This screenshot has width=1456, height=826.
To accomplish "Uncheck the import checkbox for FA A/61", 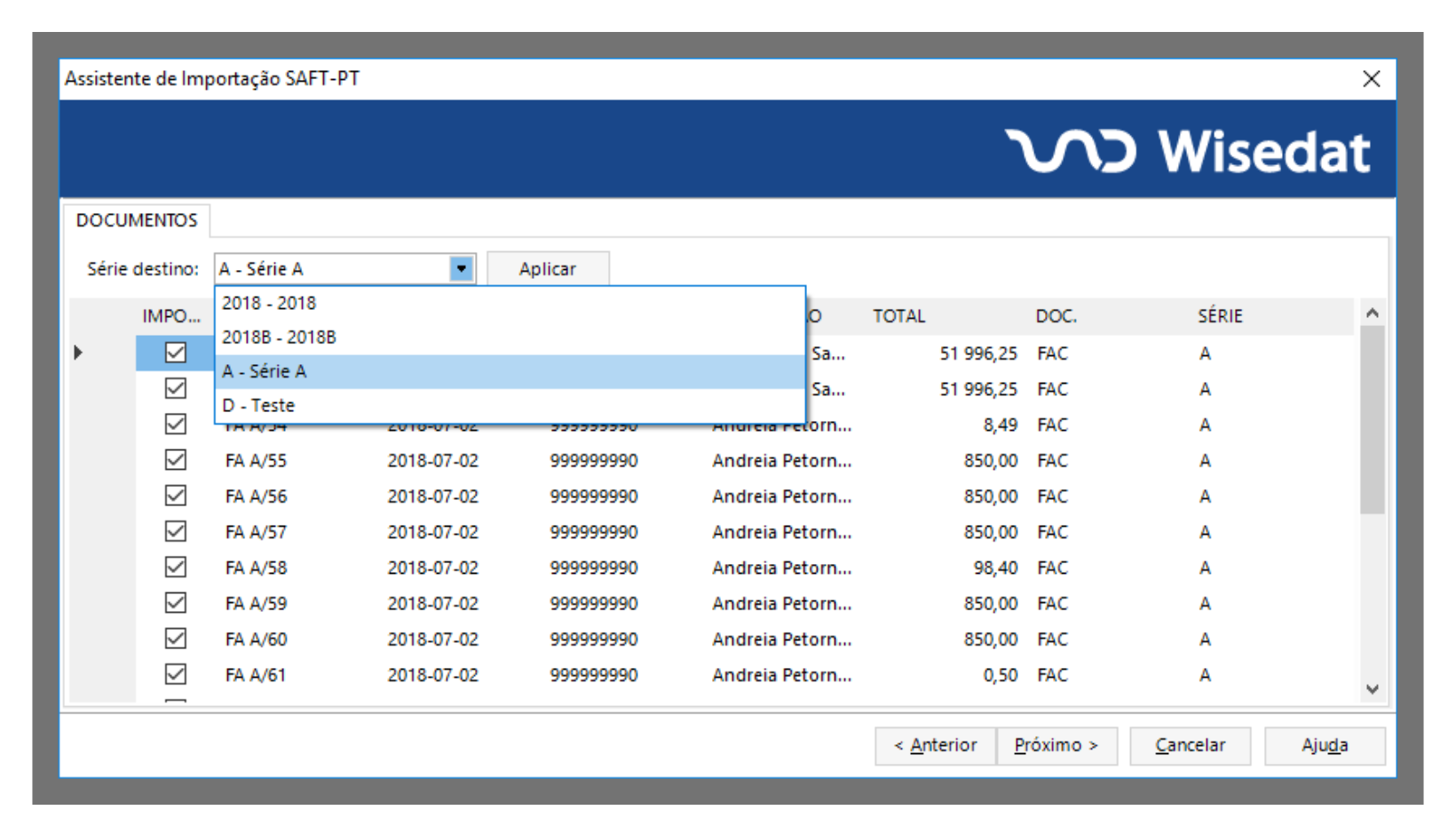I will click(176, 674).
